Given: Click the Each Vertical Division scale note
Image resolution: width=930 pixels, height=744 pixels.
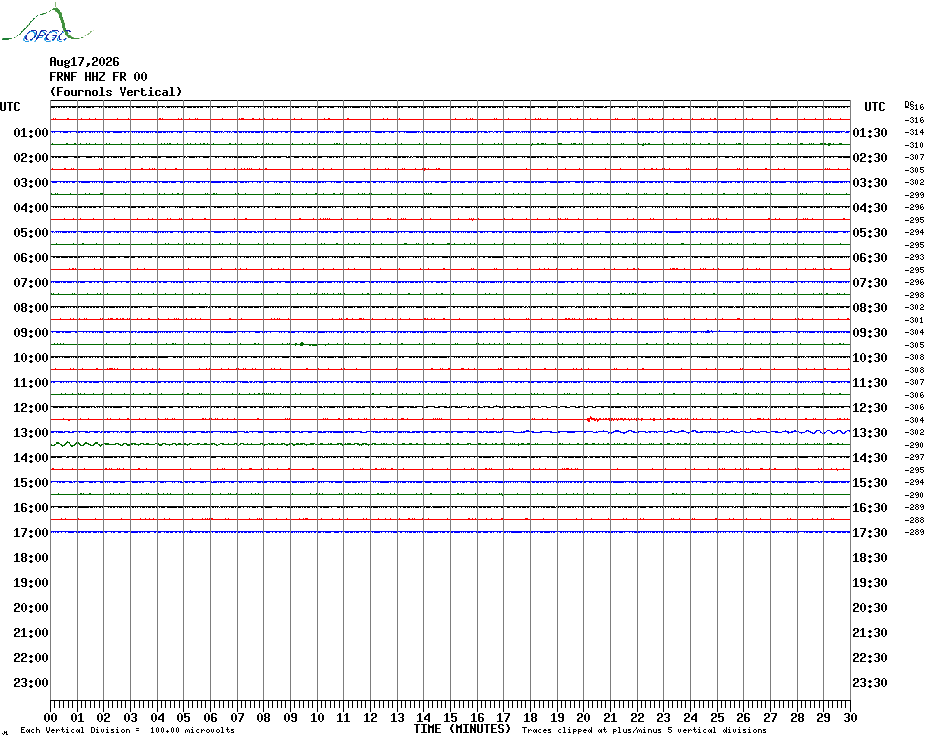Looking at the screenshot, I should coord(128,730).
